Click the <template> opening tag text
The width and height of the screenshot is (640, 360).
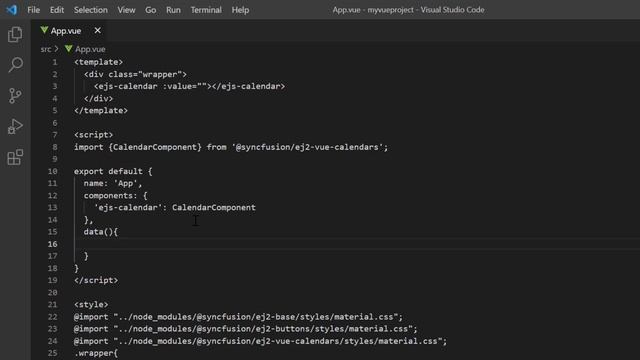click(98, 62)
